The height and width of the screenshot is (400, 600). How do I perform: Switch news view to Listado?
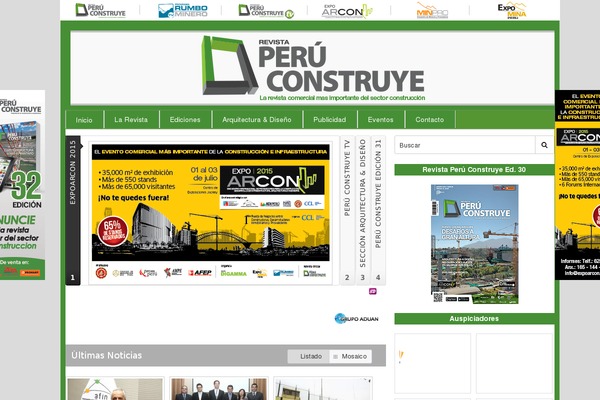[x=308, y=356]
